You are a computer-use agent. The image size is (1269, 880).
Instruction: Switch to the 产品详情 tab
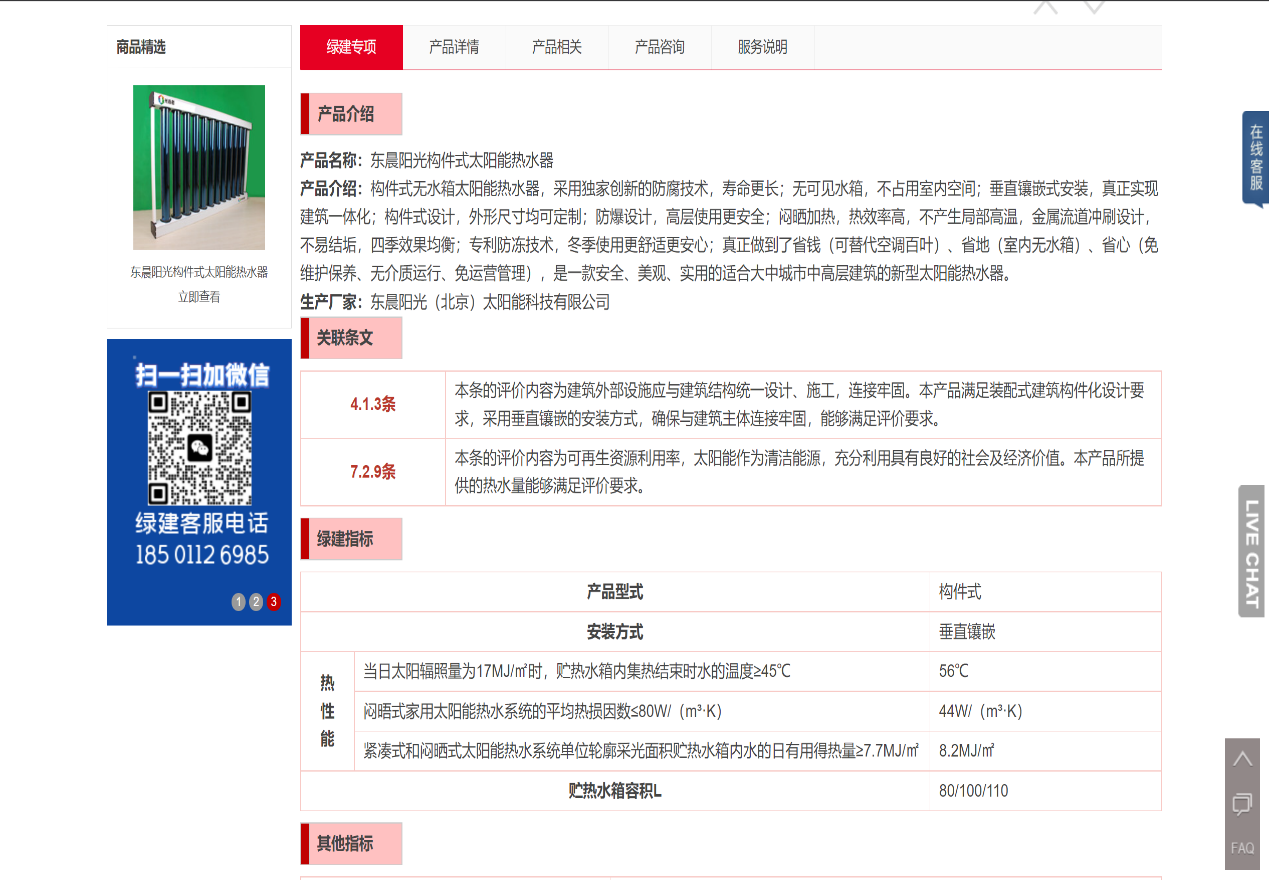[454, 47]
